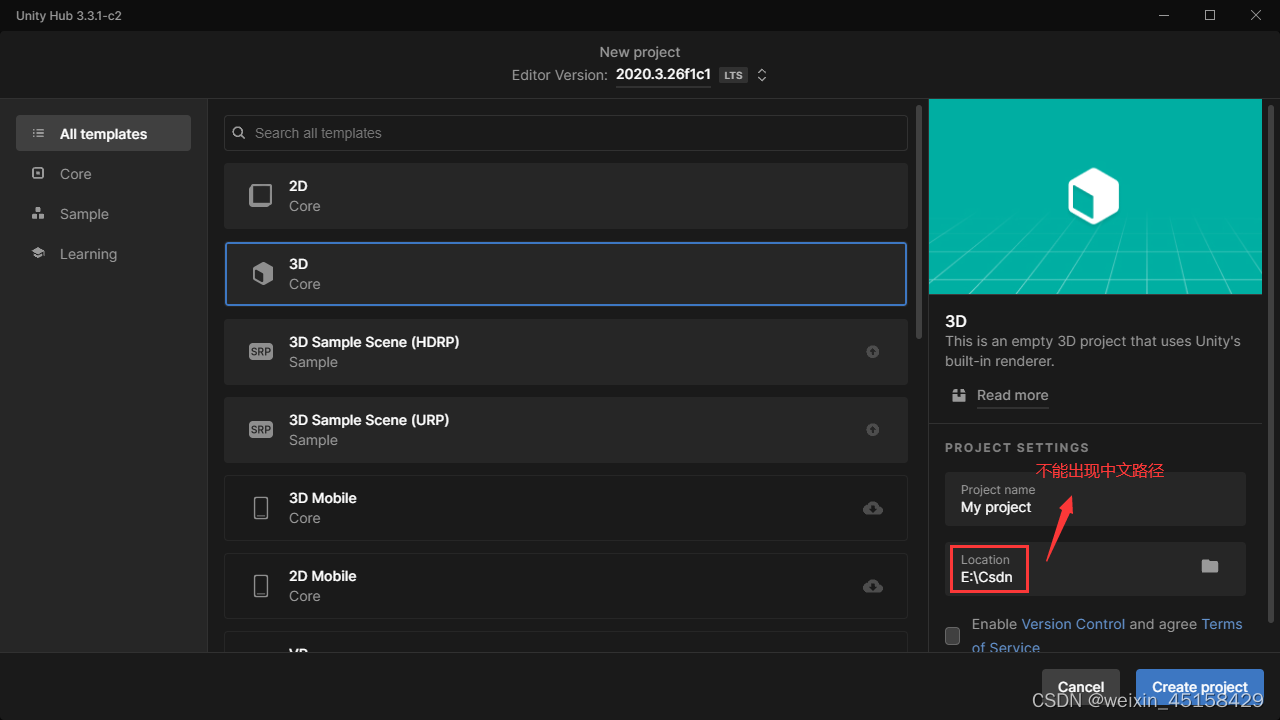Click the 2D template square icon
Image resolution: width=1280 pixels, height=720 pixels.
pyautogui.click(x=261, y=195)
